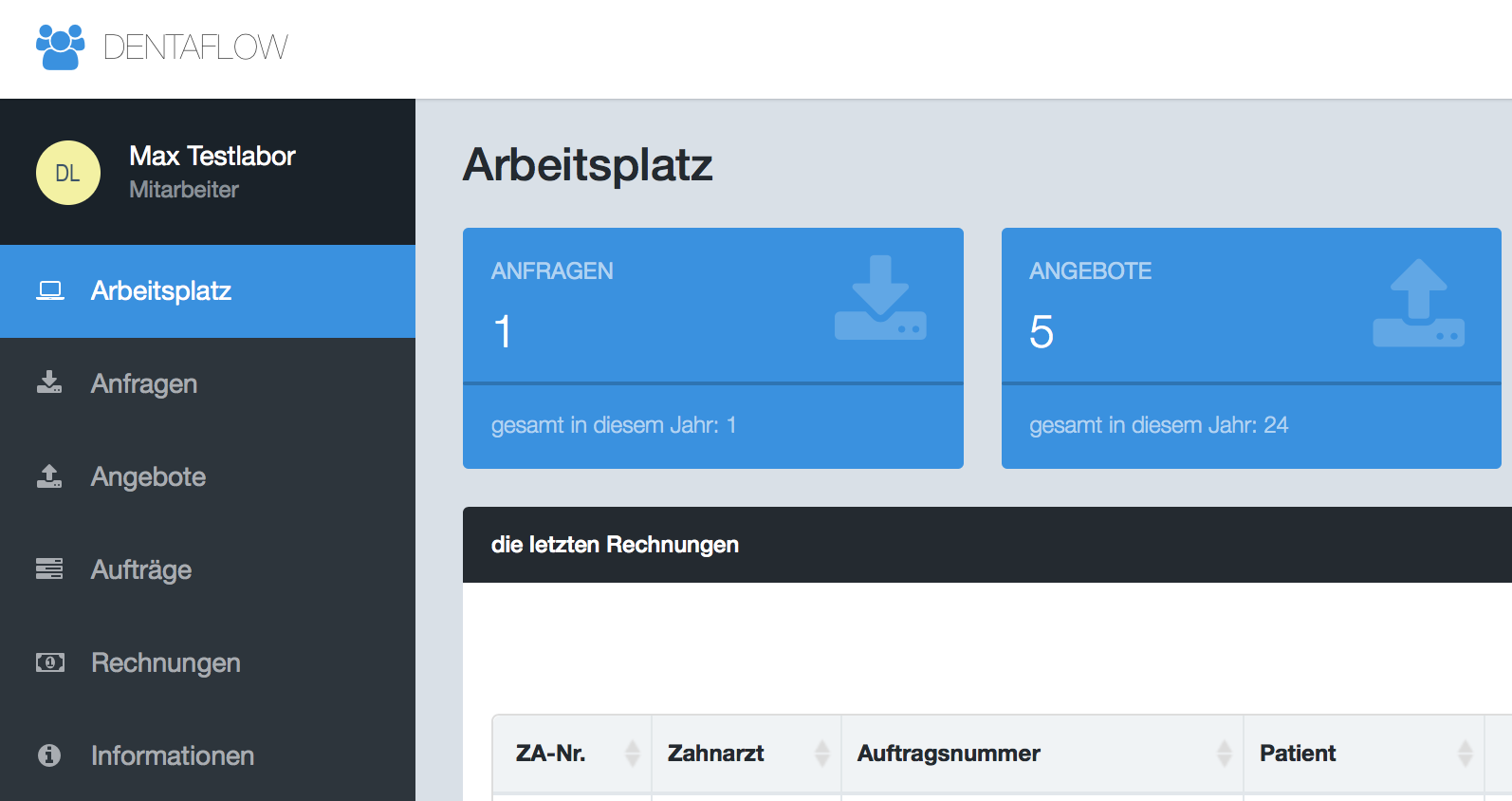Click the large upload icon in Angebote card
Viewport: 1512px width, 801px height.
(x=1418, y=303)
